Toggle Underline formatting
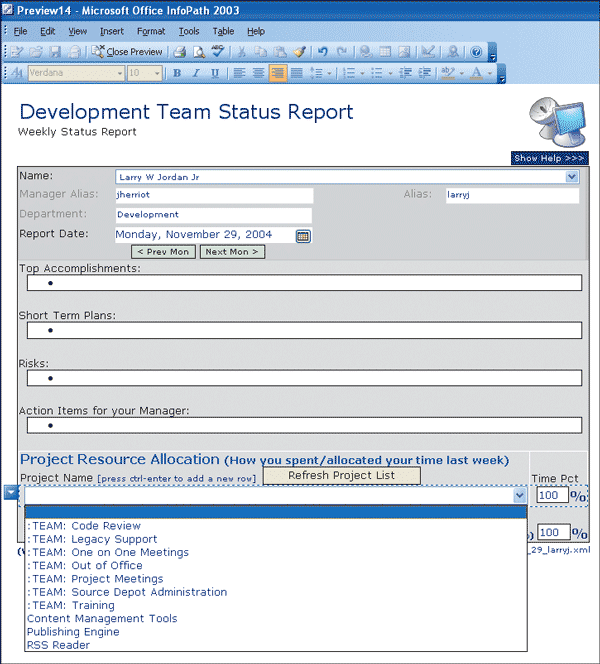 click(x=215, y=73)
